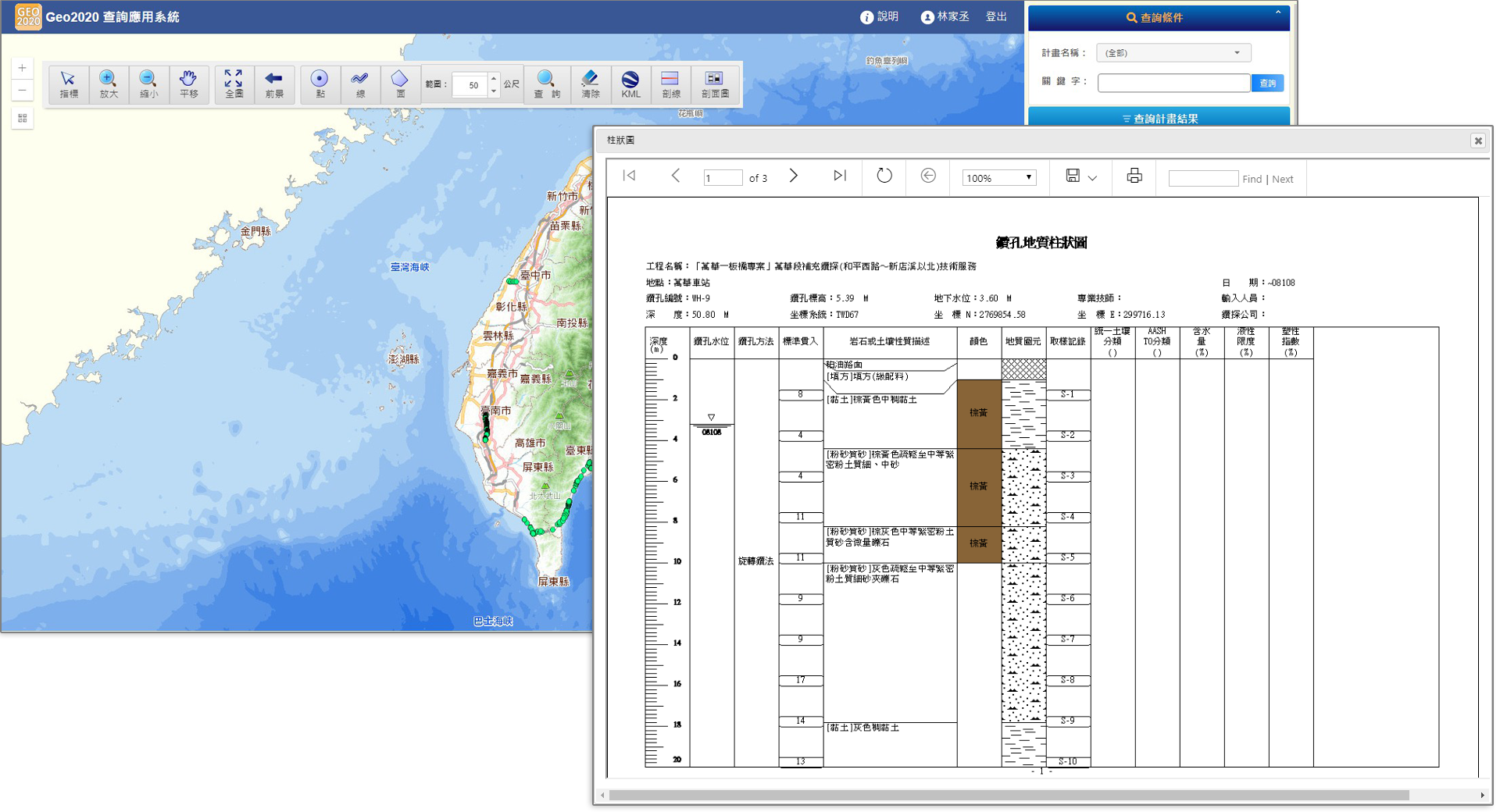The width and height of the screenshot is (1500, 812).
Task: Open user account 林家丞
Action: coord(945,16)
